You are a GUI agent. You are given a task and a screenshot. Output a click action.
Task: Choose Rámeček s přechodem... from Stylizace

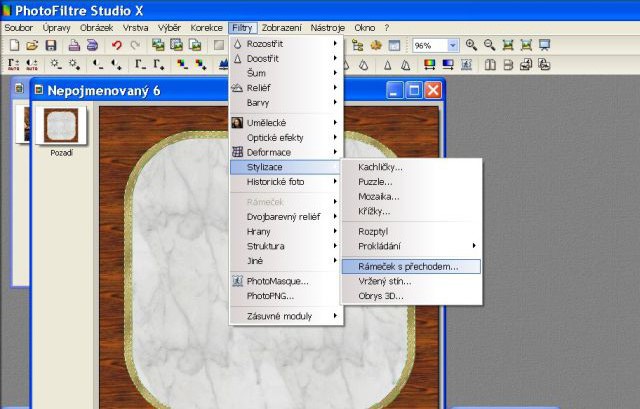411,267
